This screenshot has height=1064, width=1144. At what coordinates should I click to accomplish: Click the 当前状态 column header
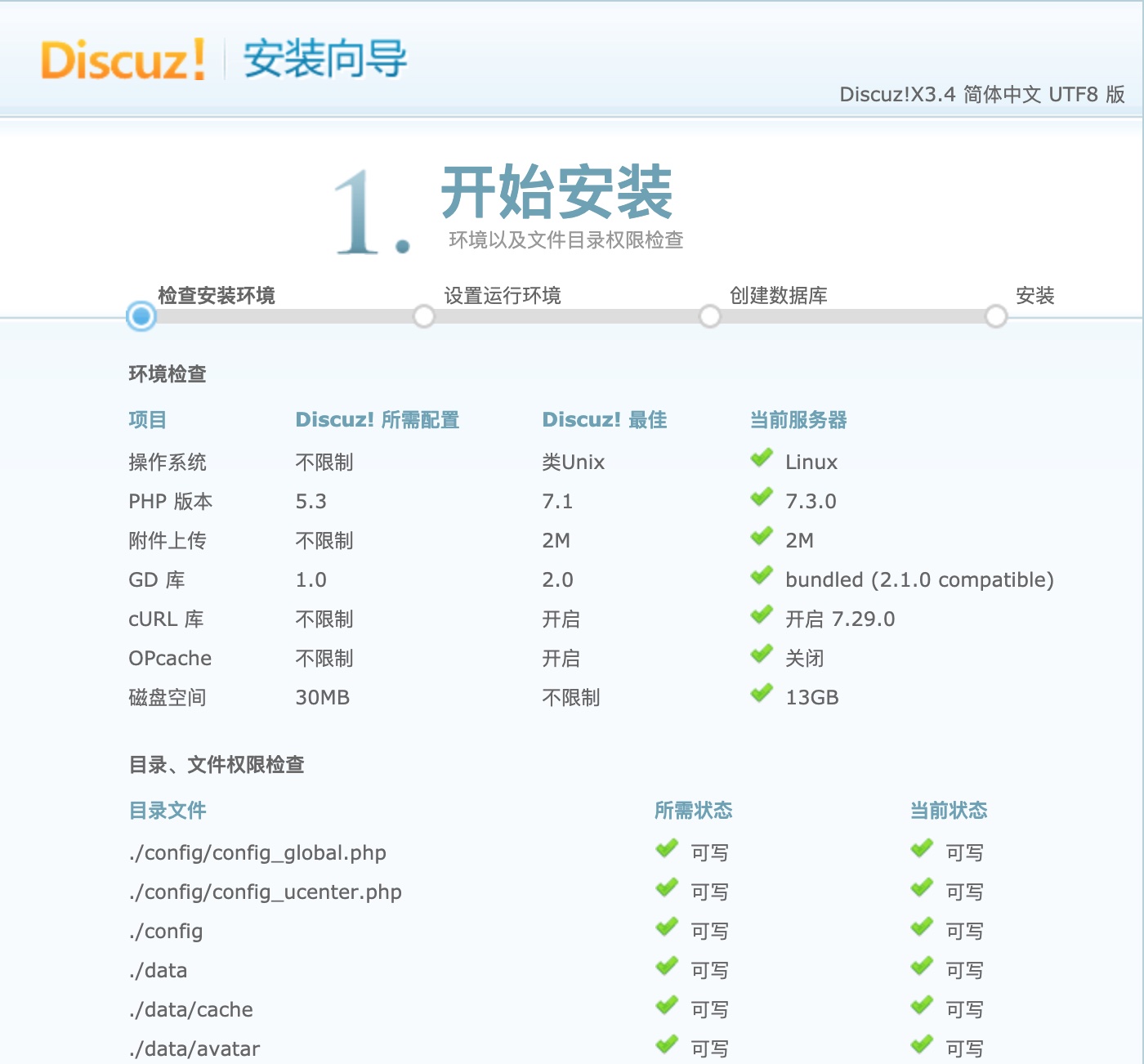949,810
